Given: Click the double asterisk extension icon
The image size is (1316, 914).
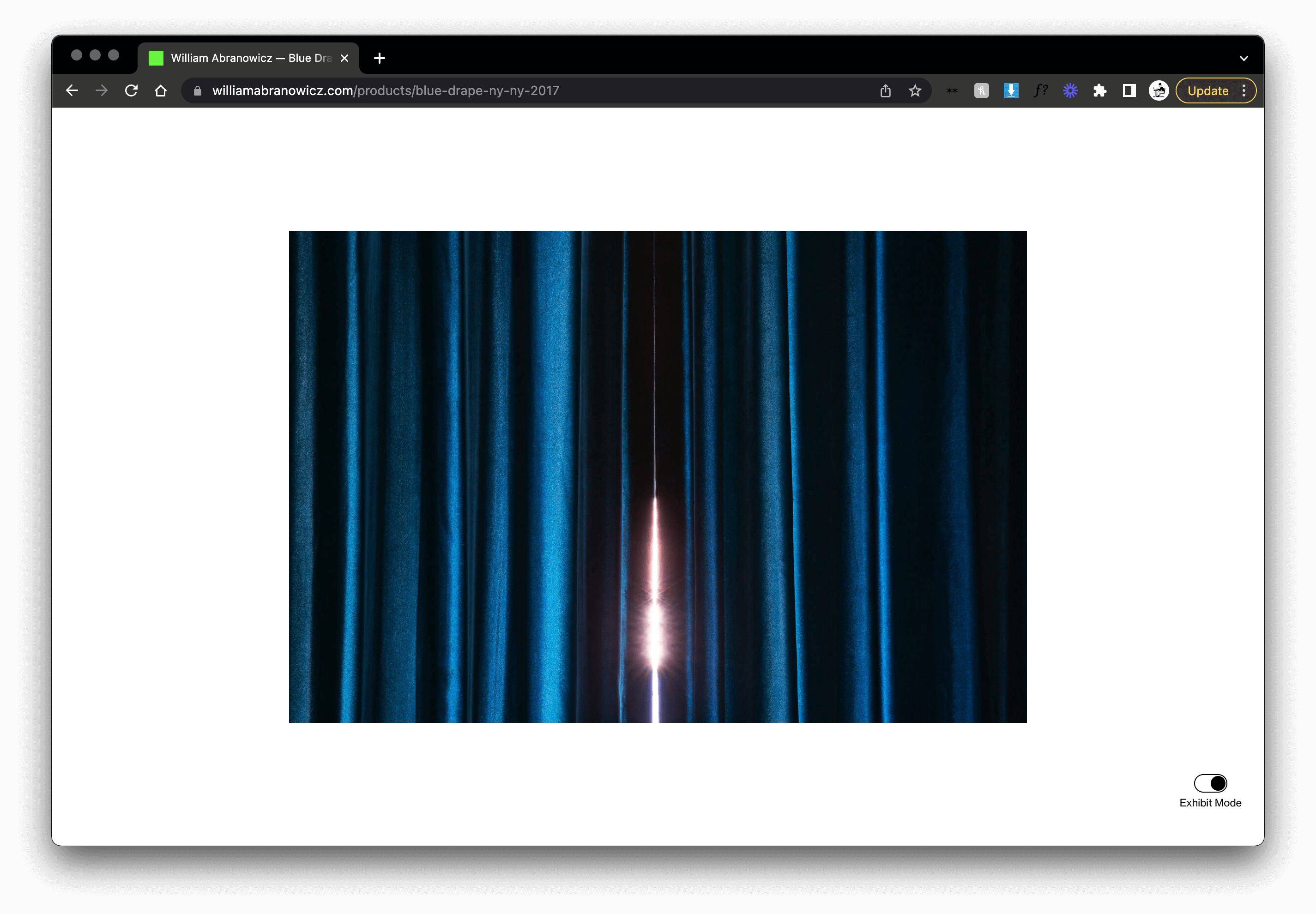Looking at the screenshot, I should click(952, 90).
